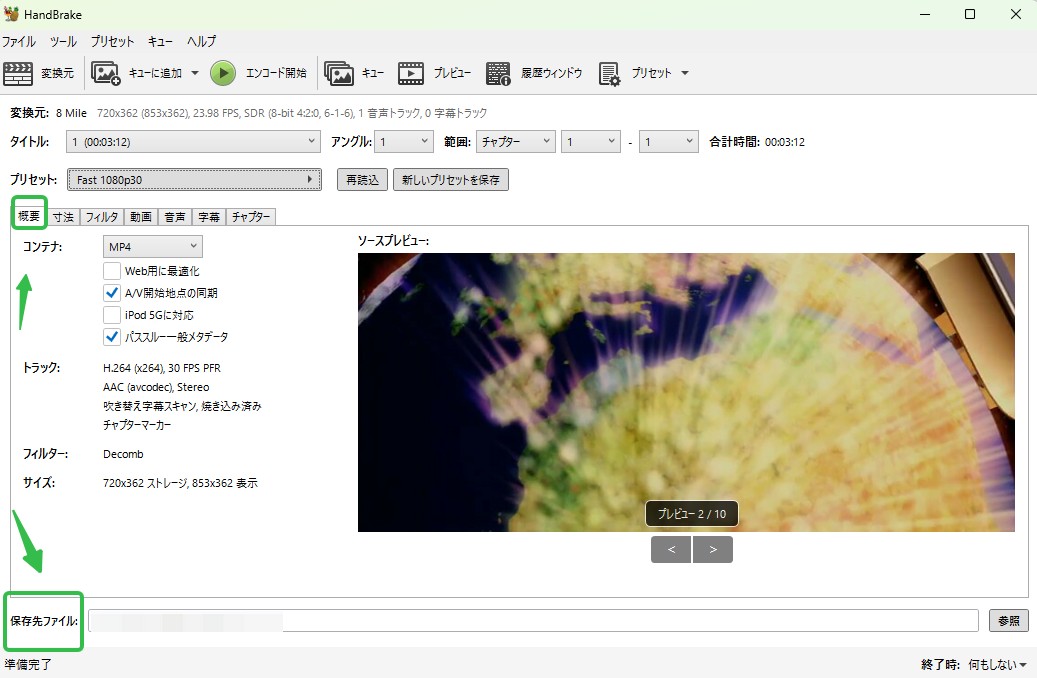Open the start chapter dropdown
Viewport: 1037px width, 678px height.
(591, 142)
